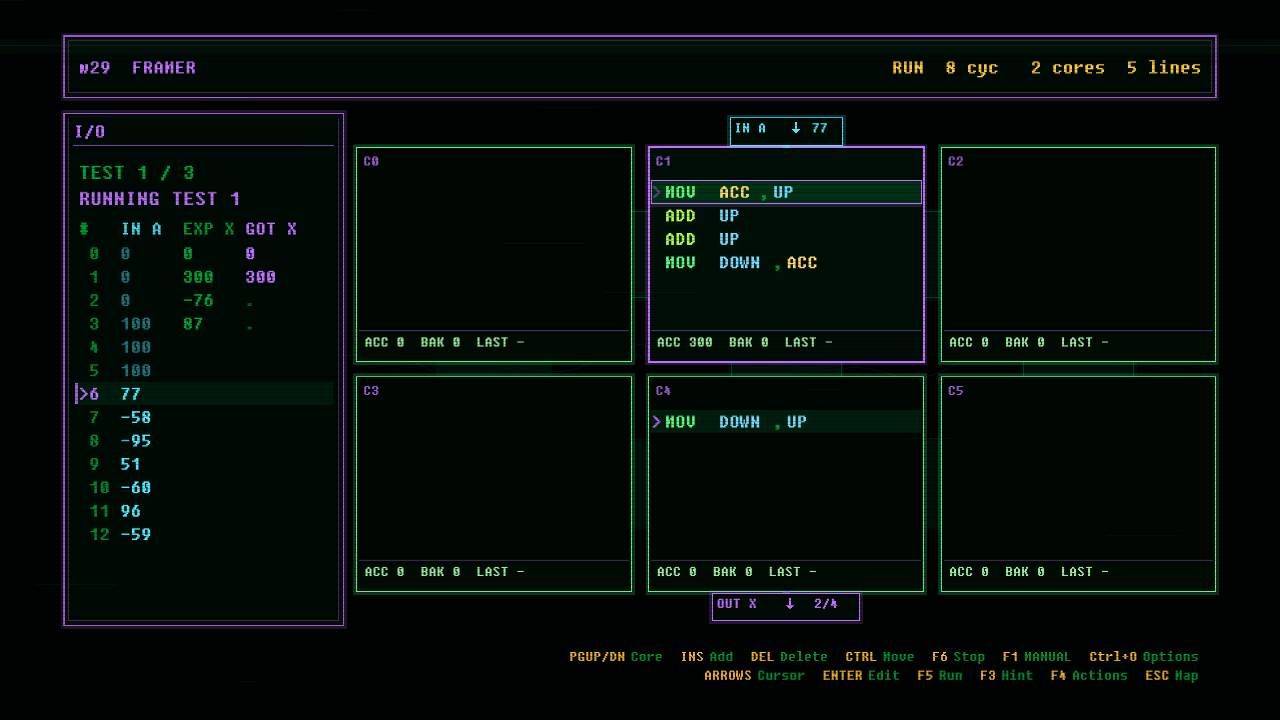Click the ARROWS Cursor hint
Image resolution: width=1280 pixels, height=720 pixels.
(754, 676)
